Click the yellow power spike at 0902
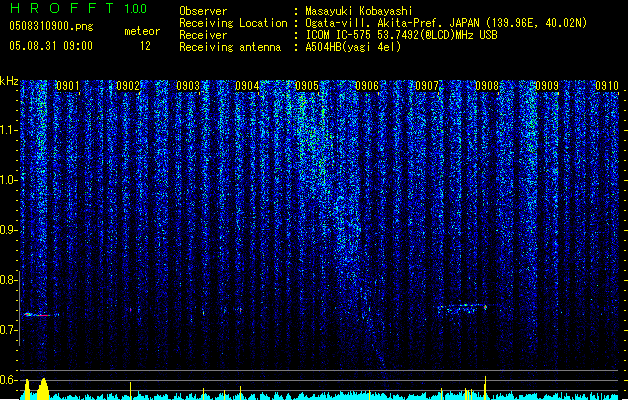Viewport: 629px width, 400px height. [130, 391]
